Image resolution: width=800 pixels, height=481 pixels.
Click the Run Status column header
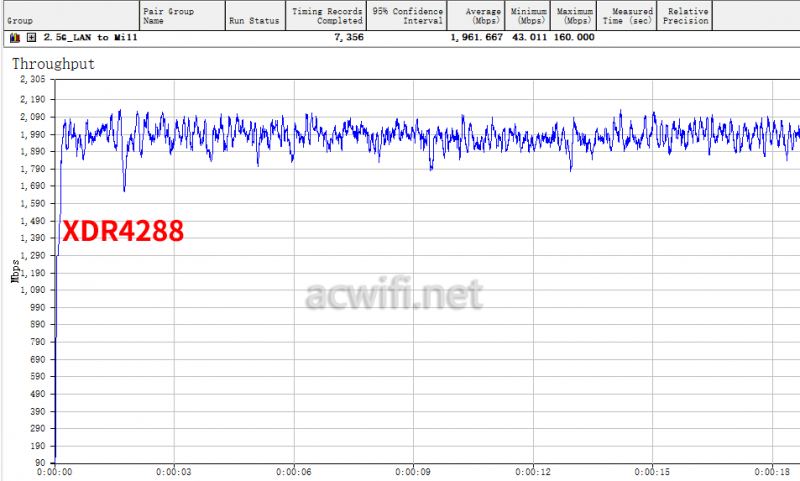pyautogui.click(x=255, y=15)
